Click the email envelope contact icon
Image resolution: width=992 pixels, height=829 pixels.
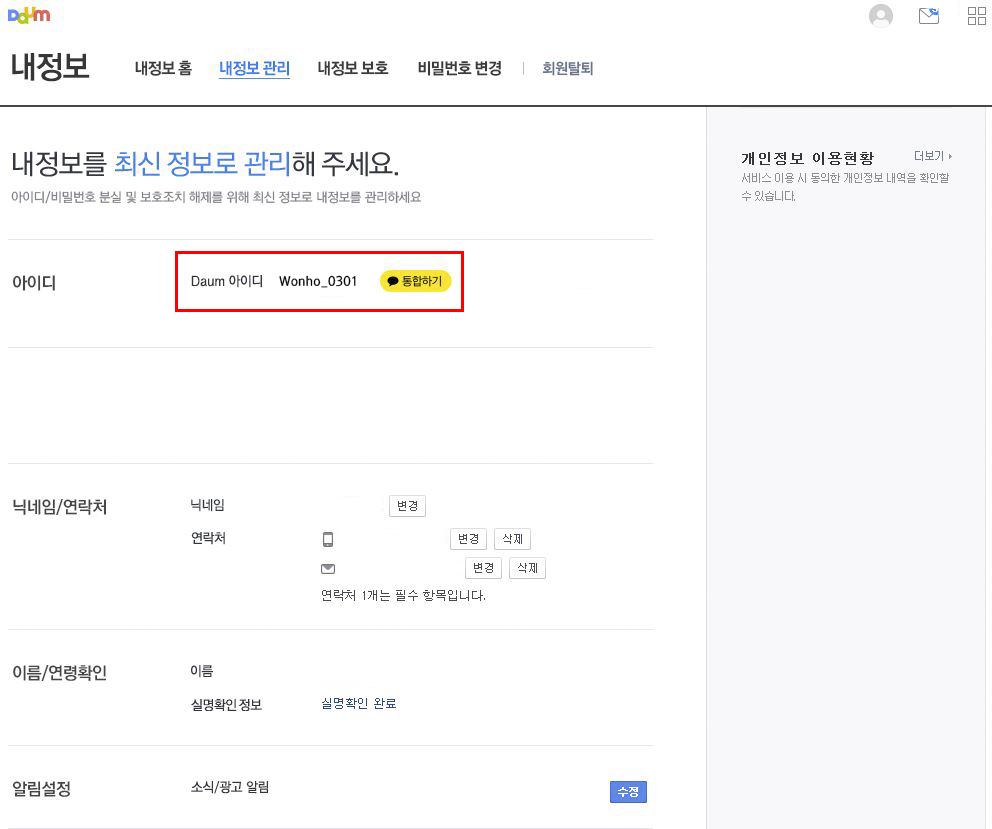328,568
